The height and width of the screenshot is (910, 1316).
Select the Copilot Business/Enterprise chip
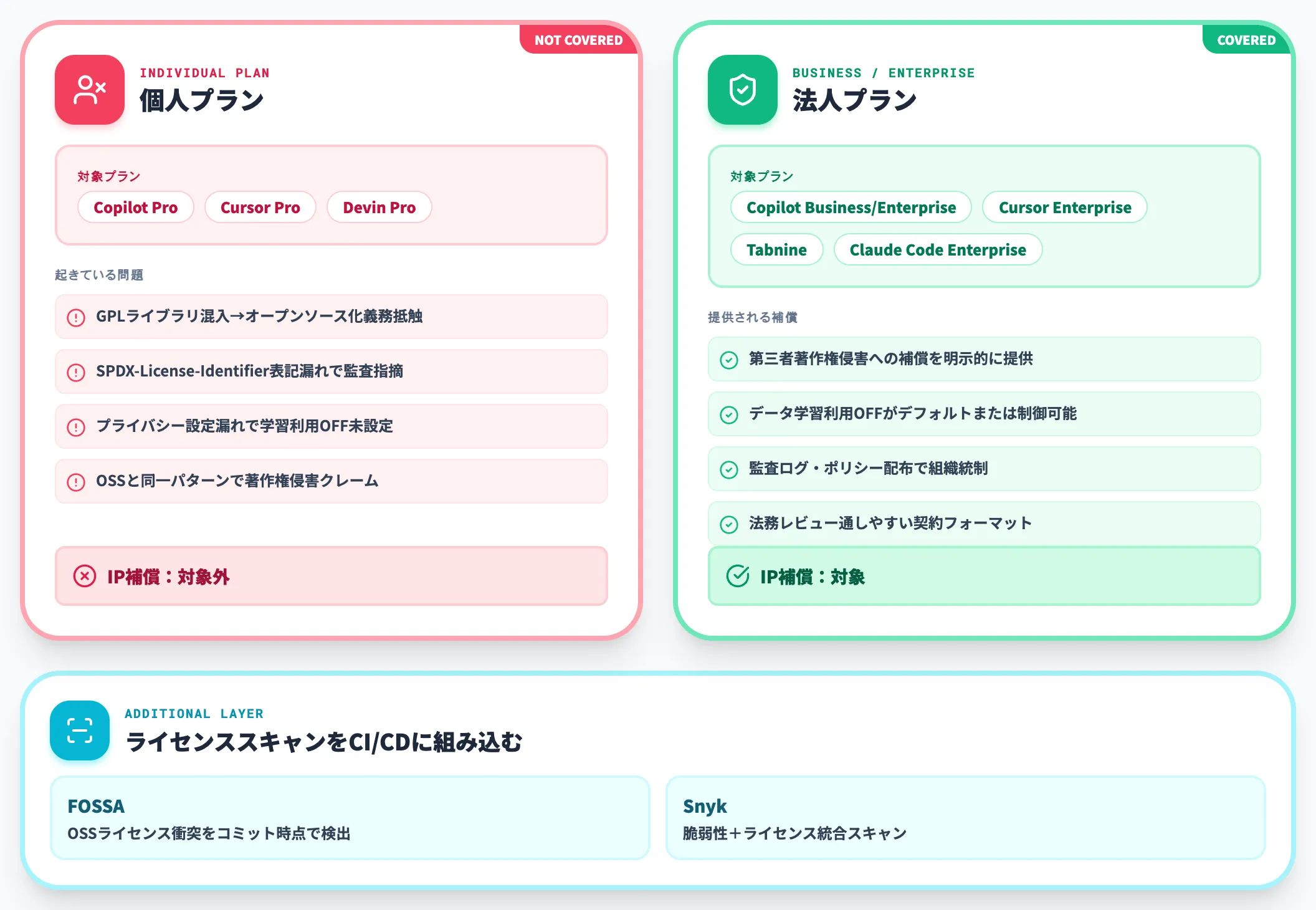point(851,207)
